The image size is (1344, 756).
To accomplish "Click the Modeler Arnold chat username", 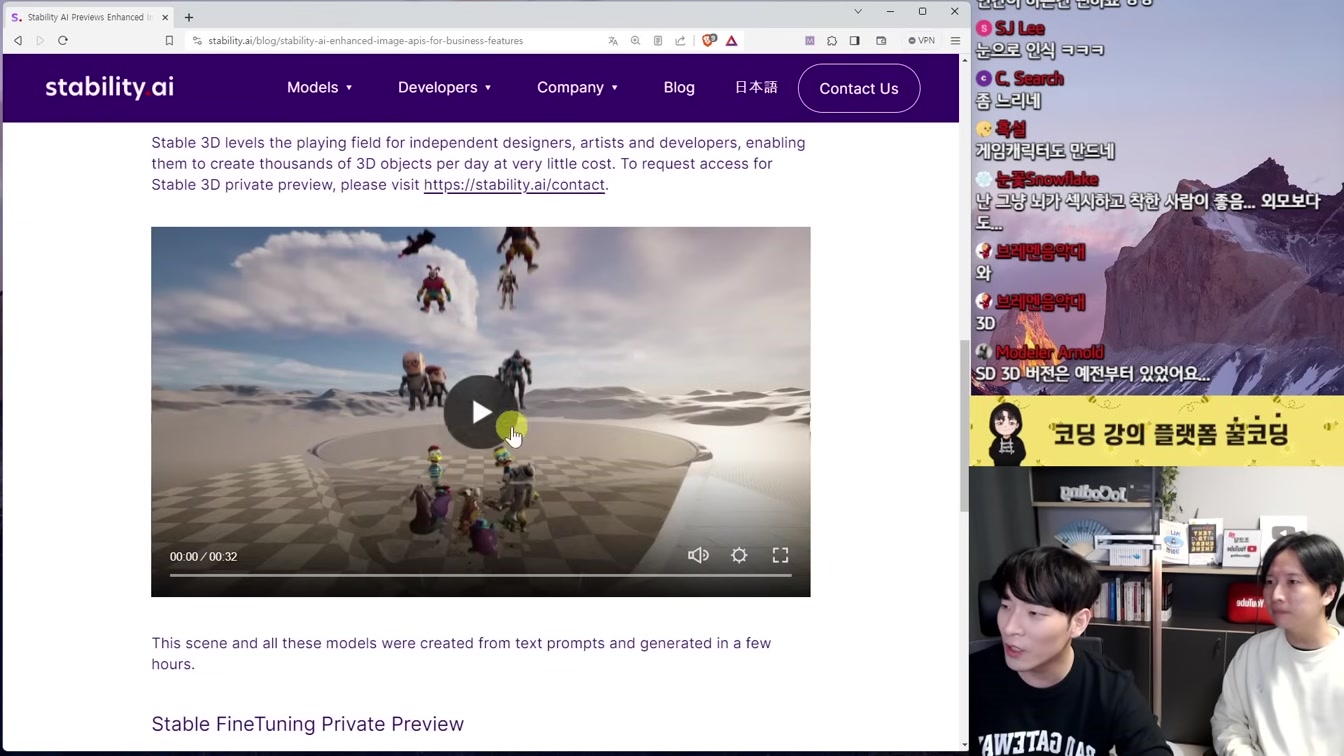I will point(1050,352).
